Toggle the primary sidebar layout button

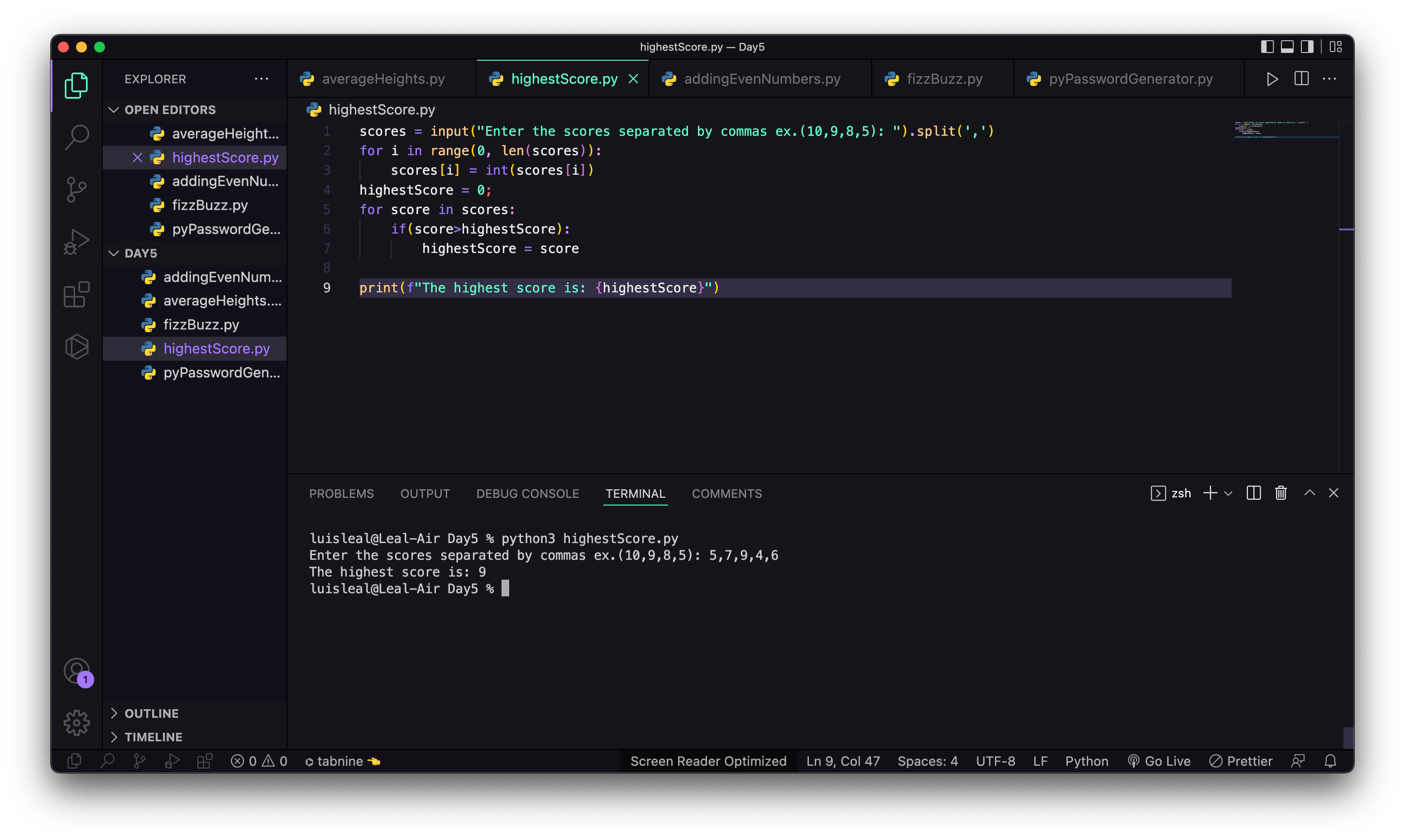click(x=1267, y=47)
